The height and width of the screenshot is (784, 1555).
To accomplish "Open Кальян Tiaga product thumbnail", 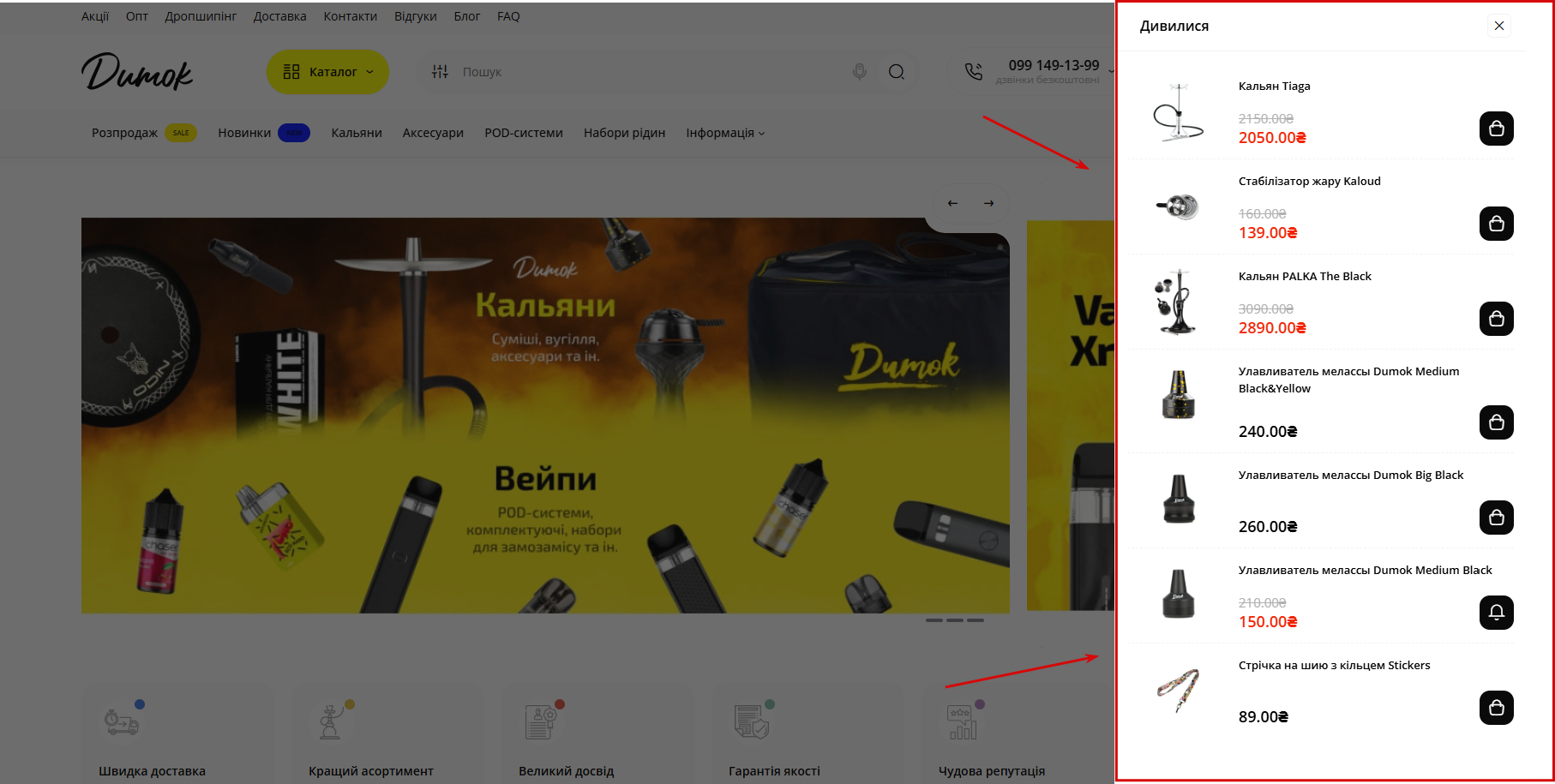I will (x=1179, y=112).
